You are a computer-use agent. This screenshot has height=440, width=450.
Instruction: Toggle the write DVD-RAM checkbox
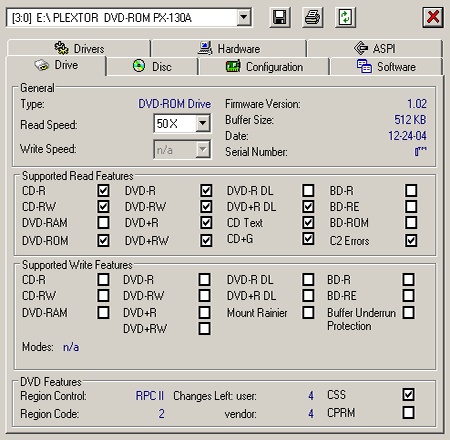(x=103, y=313)
